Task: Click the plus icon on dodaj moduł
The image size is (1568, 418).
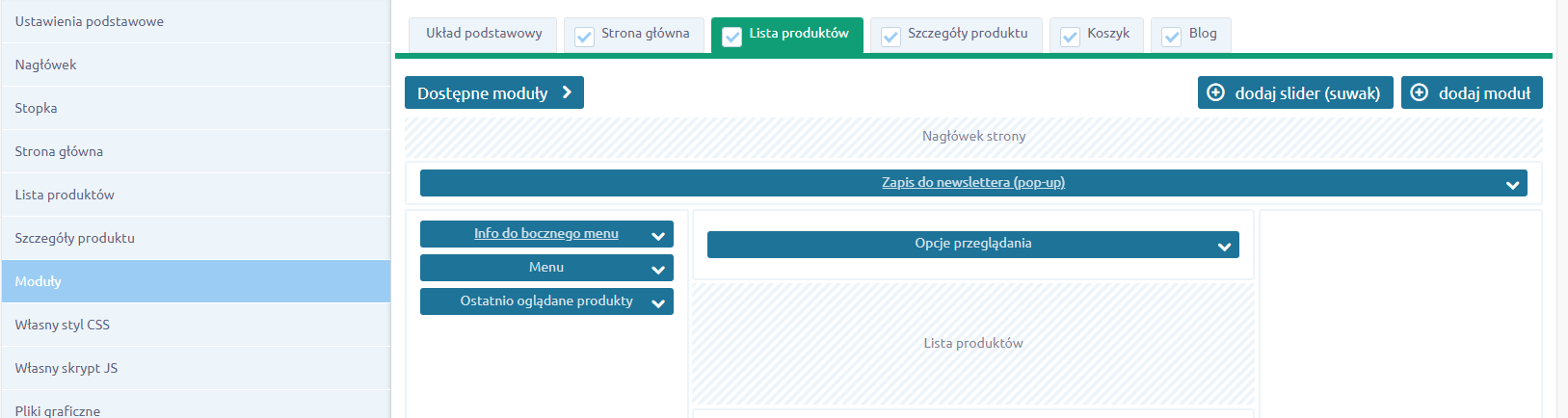Action: 1420,92
